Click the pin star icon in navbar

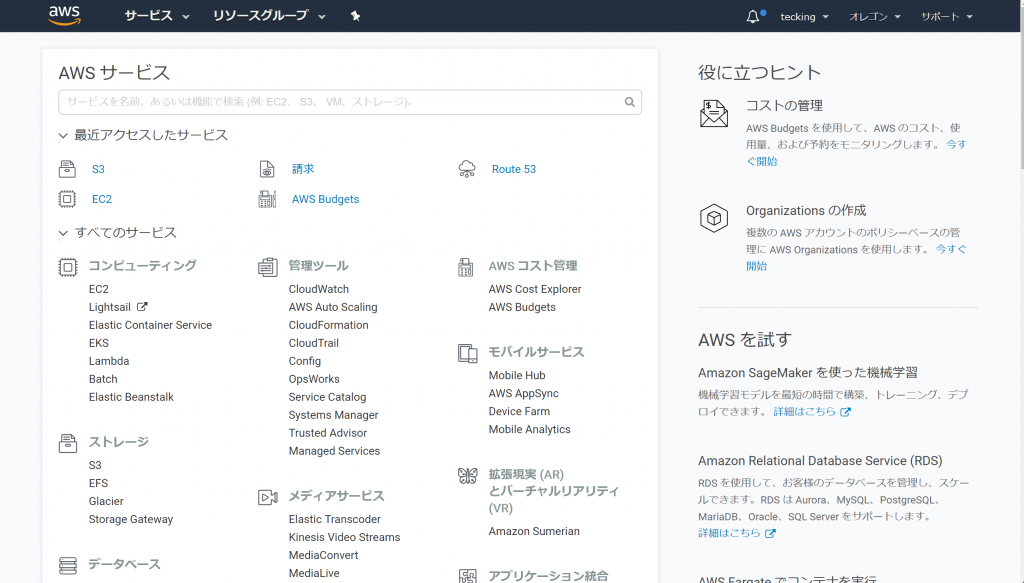(x=355, y=16)
